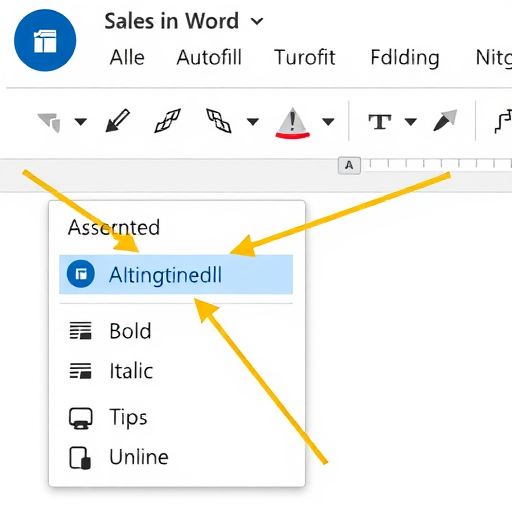Expand the arrow beside the checkered diamond icon
512x512 pixels.
click(x=253, y=122)
